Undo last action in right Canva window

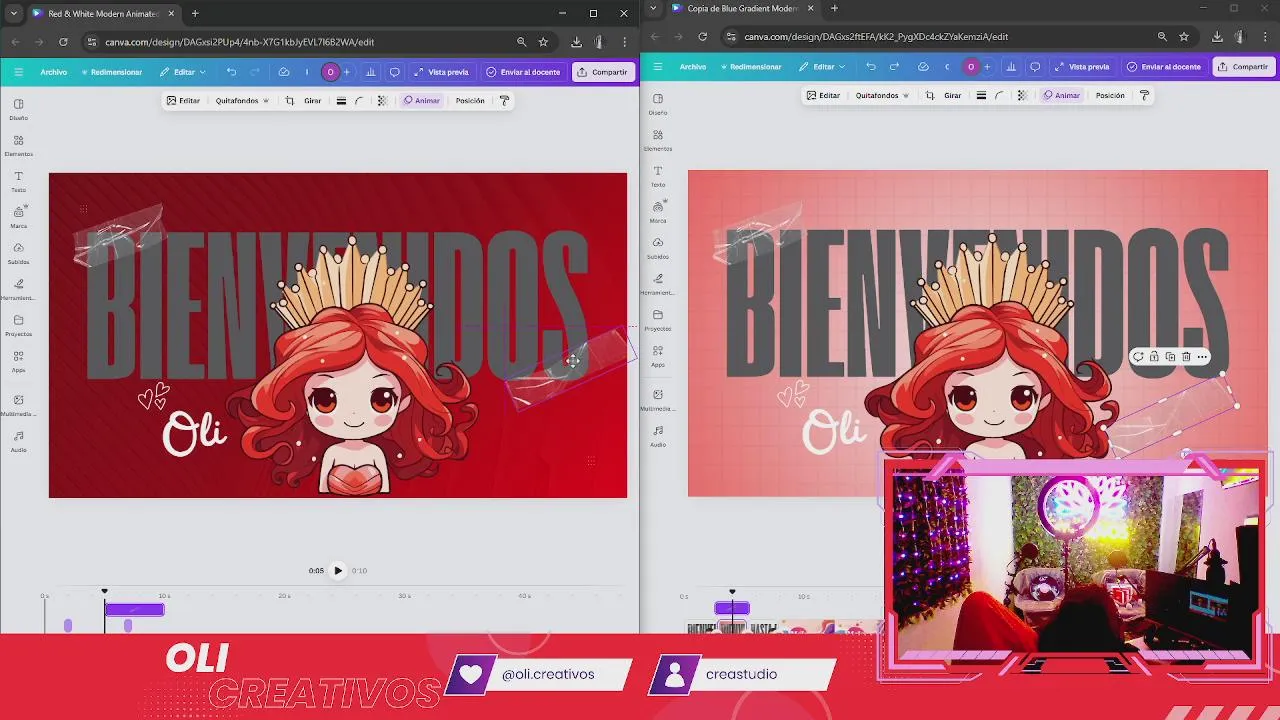pos(870,67)
